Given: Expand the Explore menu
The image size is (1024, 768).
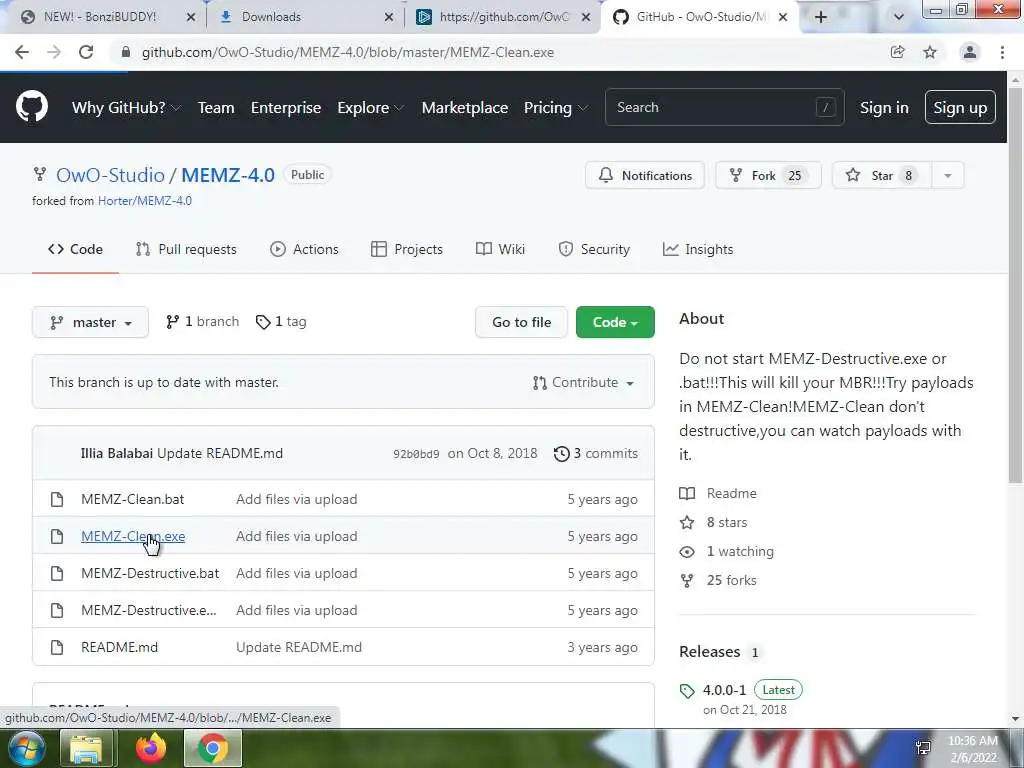Looking at the screenshot, I should 370,108.
